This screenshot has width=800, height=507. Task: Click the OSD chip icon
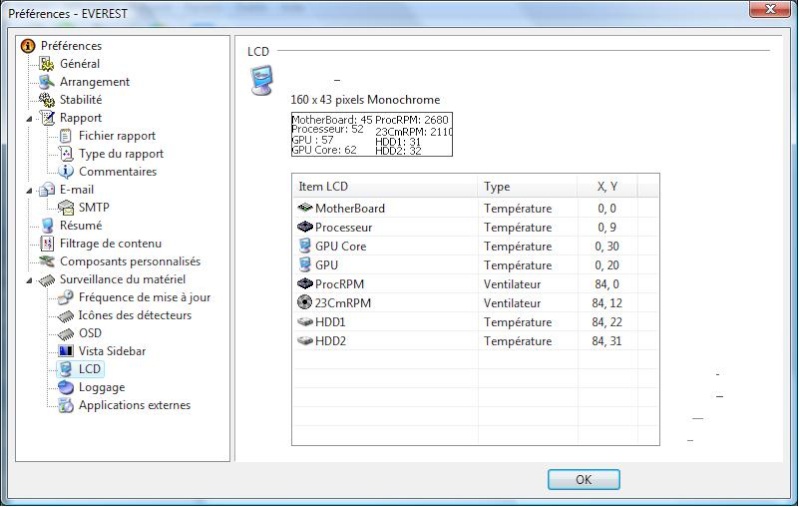coord(66,333)
